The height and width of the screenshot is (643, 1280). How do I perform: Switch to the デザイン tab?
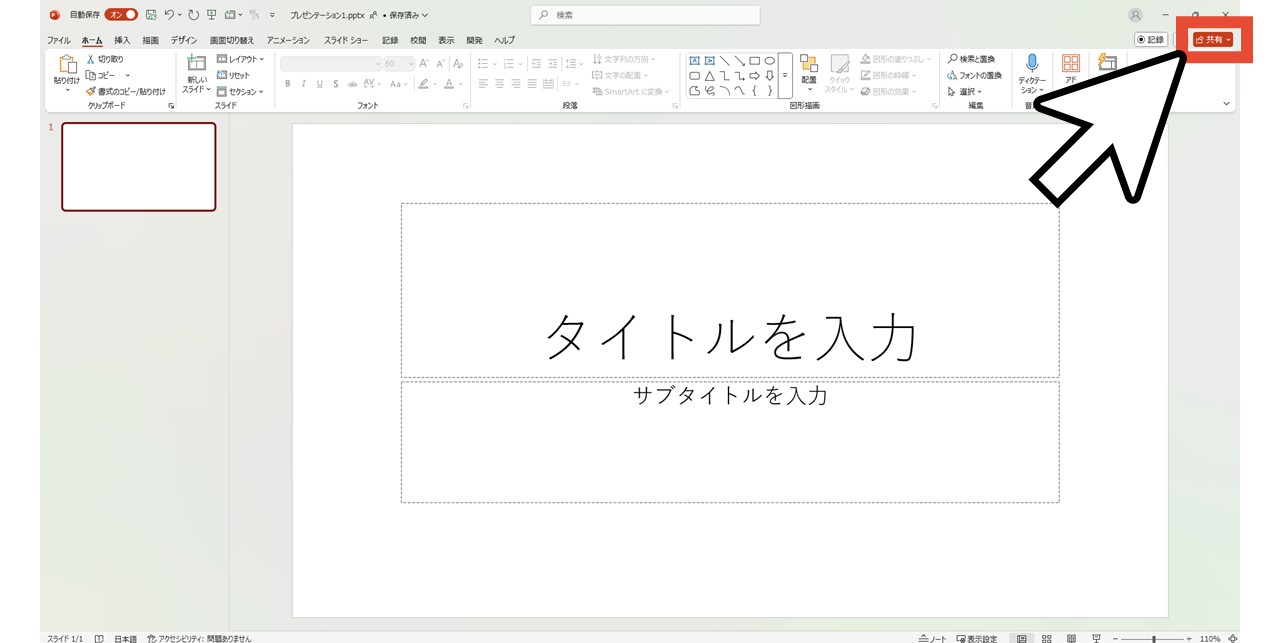coord(184,40)
